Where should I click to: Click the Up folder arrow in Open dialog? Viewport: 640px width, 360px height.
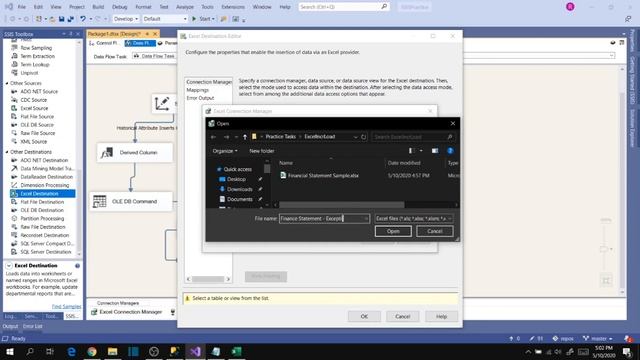pyautogui.click(x=245, y=137)
